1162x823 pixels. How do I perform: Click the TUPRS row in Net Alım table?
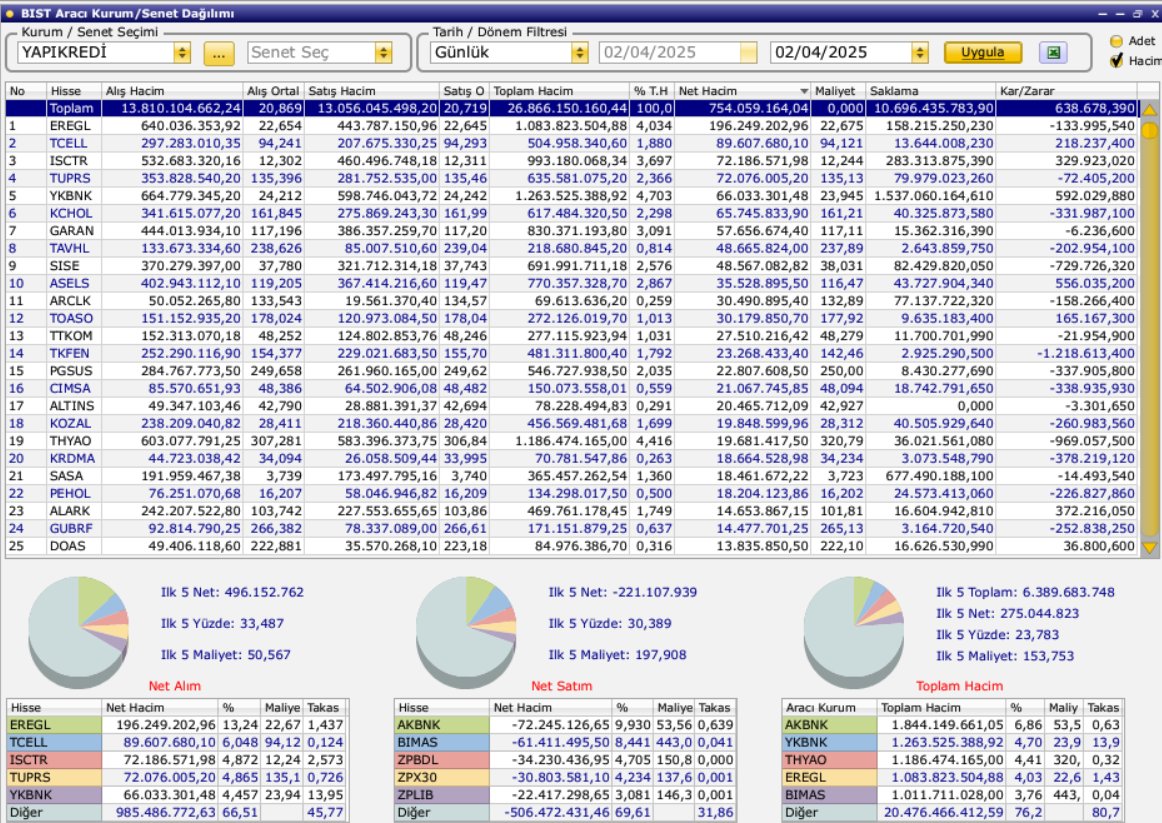coord(177,778)
